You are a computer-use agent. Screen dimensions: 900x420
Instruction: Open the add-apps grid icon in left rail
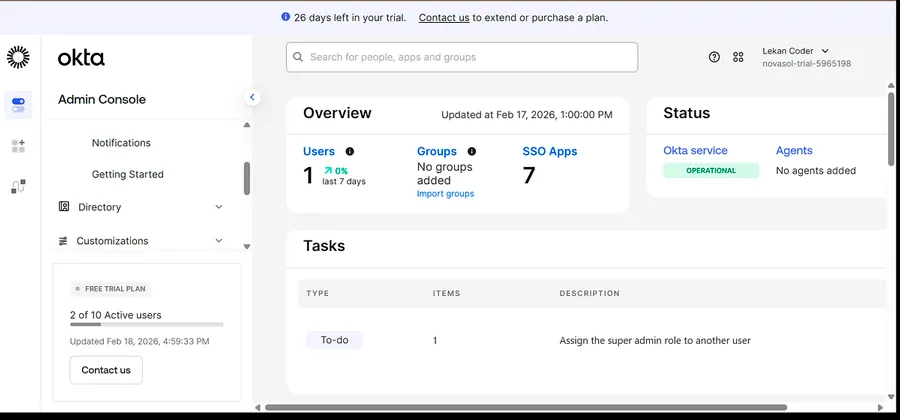(18, 146)
